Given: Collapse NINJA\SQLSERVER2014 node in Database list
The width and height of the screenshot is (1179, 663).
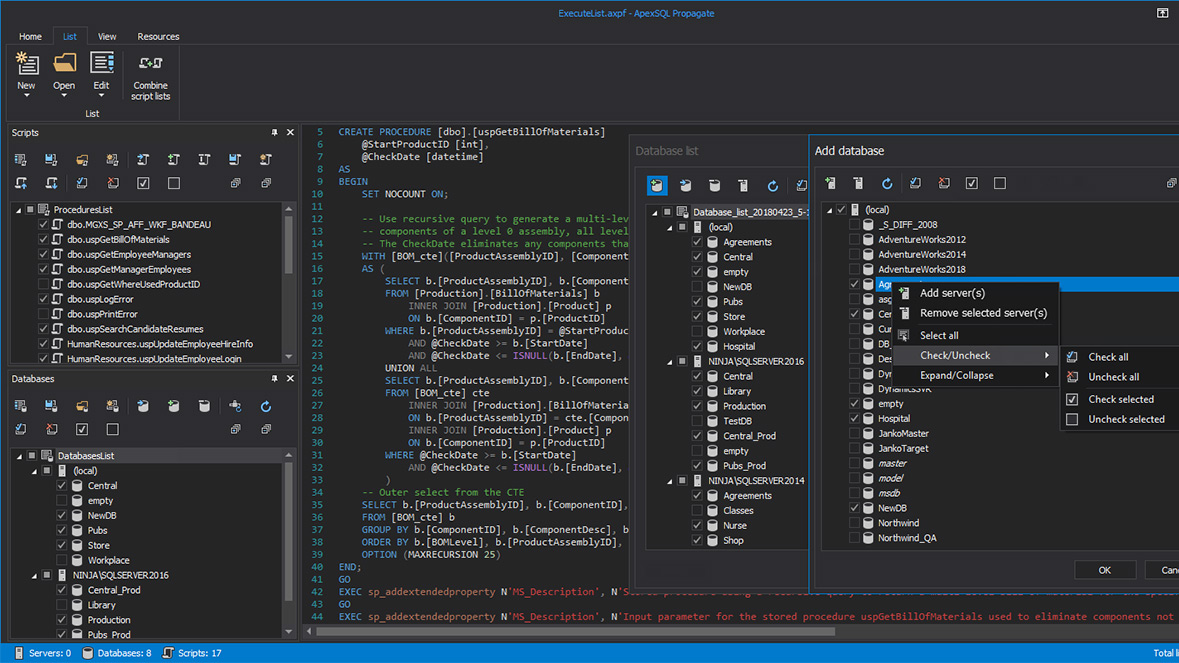Looking at the screenshot, I should pos(670,481).
